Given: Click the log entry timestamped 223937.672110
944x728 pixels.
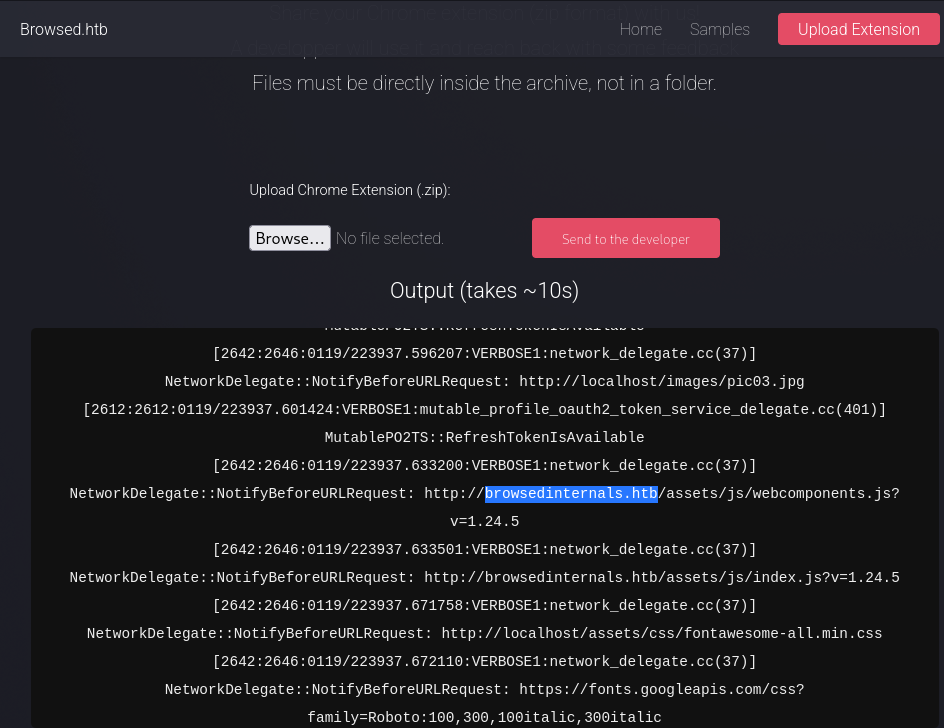Looking at the screenshot, I should click(484, 661).
